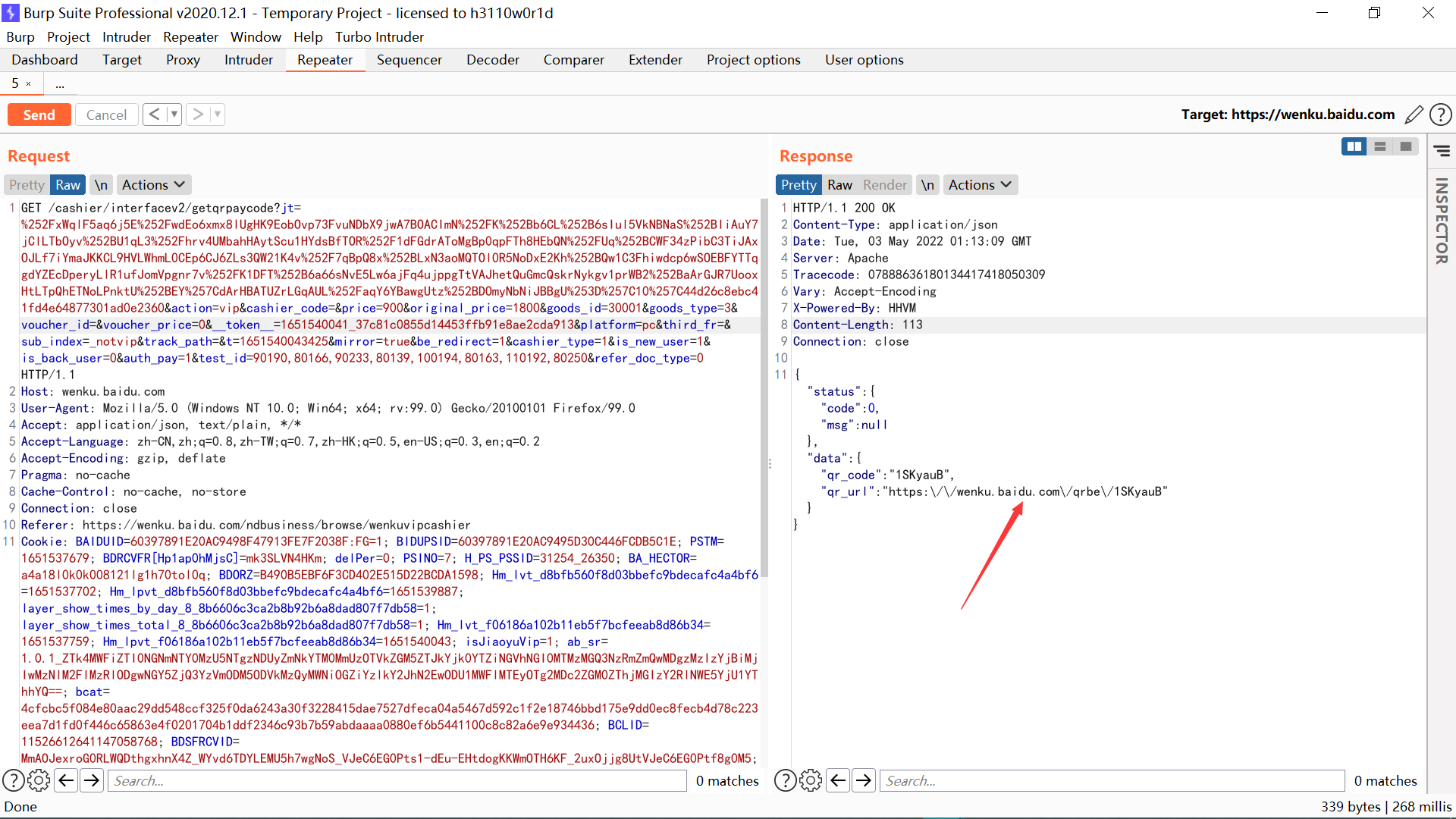Open history back dropdown arrow
1456x819 pixels.
[174, 115]
